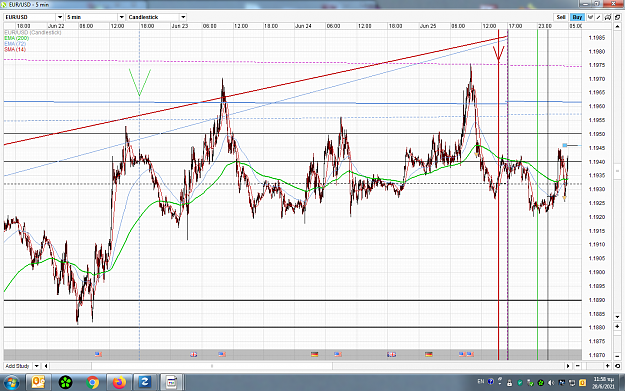Click the horizontal zoom in plus button
Viewport: 625px width, 391px height.
click(x=608, y=366)
